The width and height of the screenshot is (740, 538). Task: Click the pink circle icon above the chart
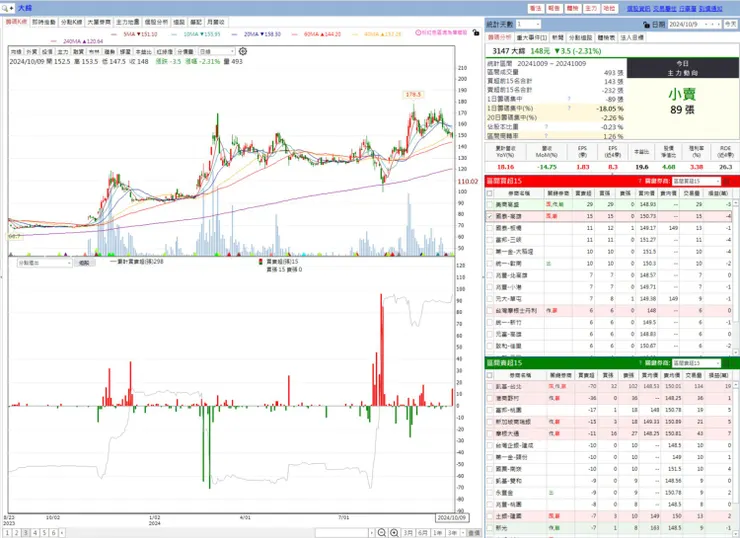point(418,33)
